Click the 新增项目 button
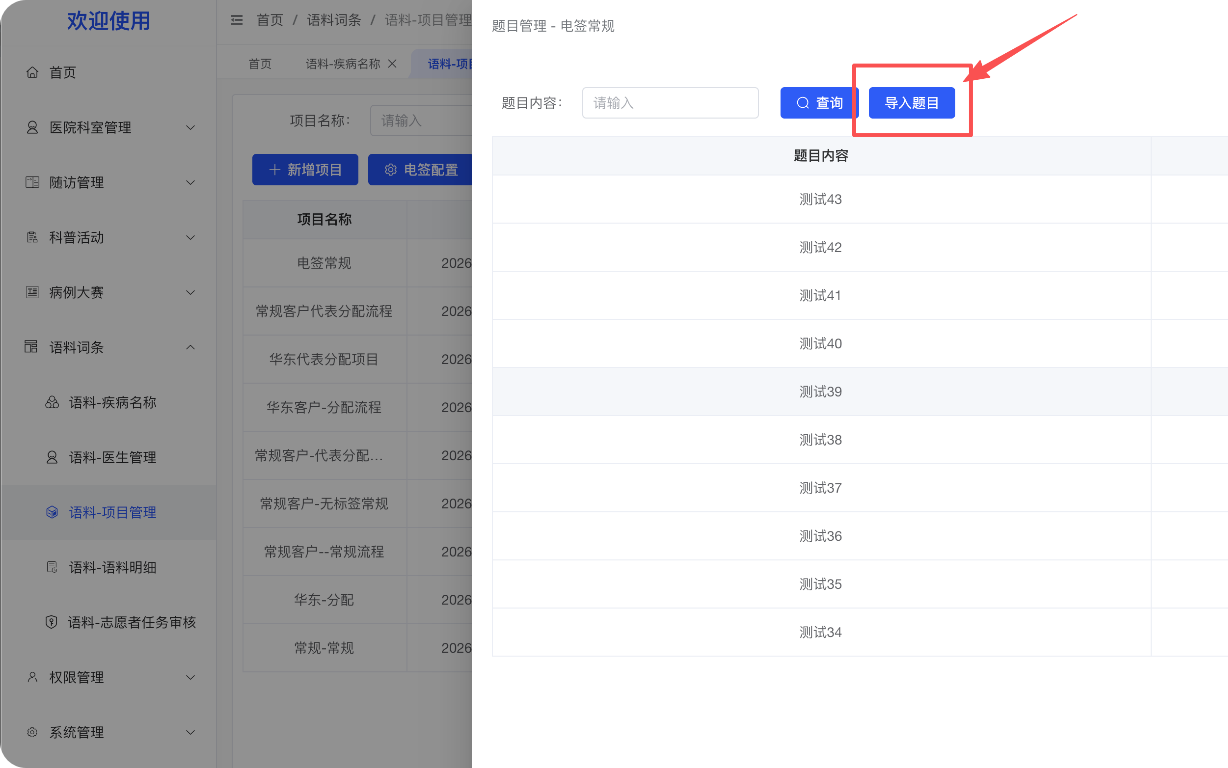The width and height of the screenshot is (1228, 768). pyautogui.click(x=305, y=170)
